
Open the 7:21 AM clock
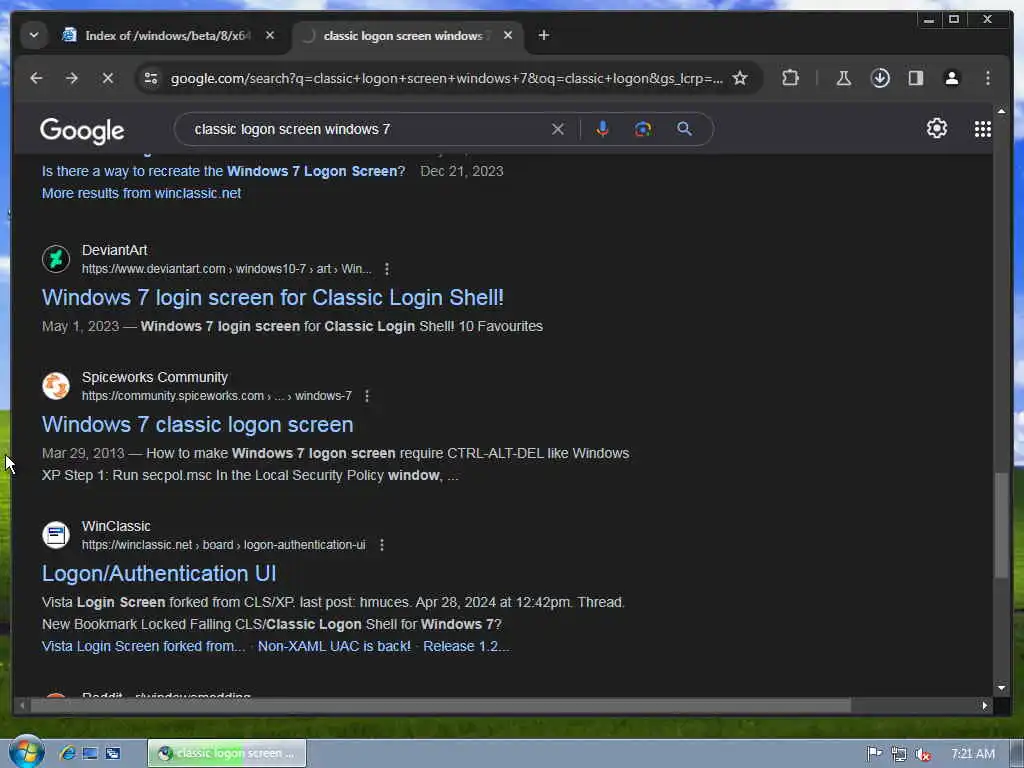[972, 754]
